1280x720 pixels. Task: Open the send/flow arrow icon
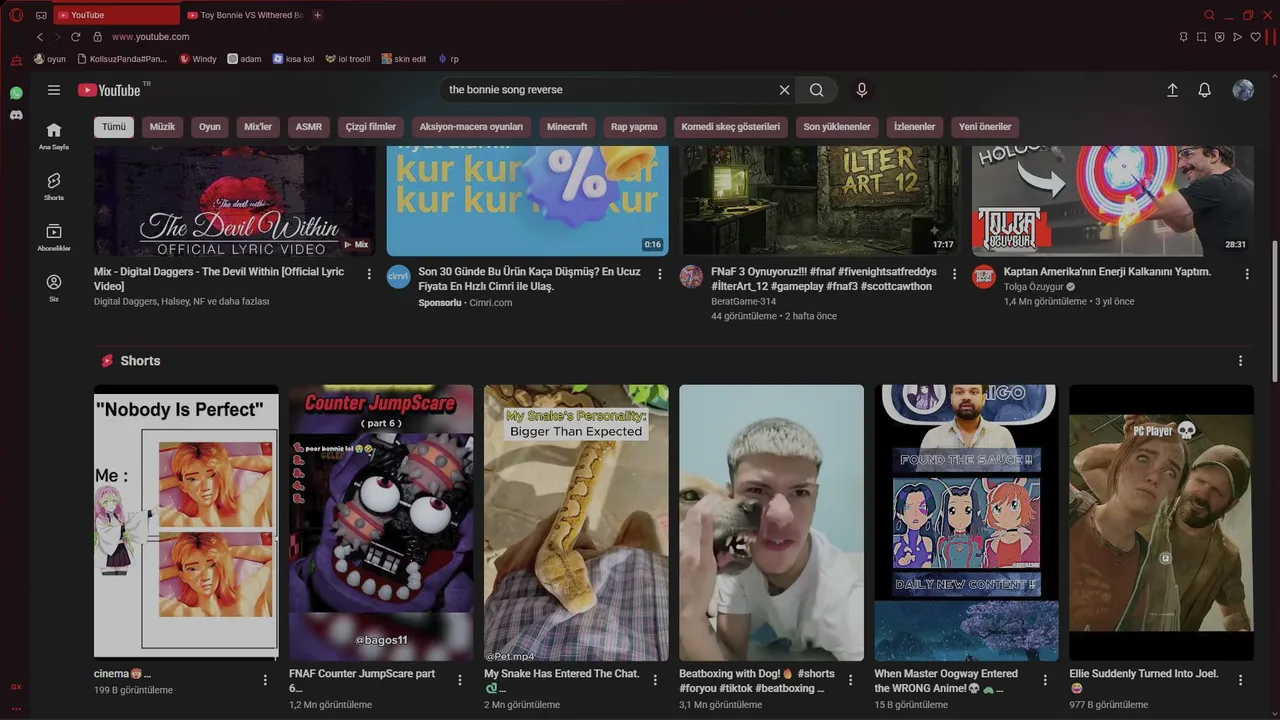(1237, 37)
